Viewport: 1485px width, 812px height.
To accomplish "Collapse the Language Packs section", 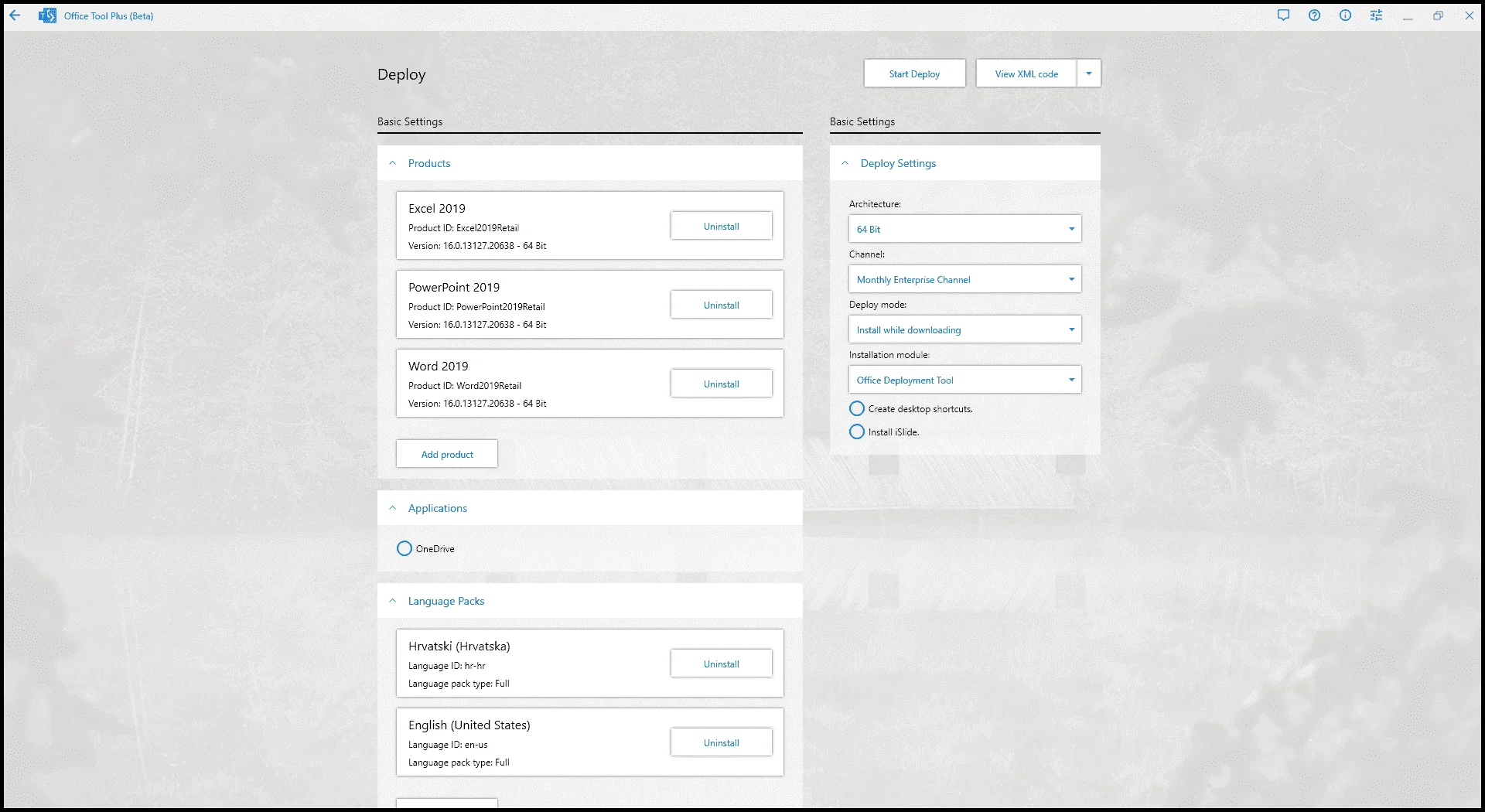I will coord(392,601).
